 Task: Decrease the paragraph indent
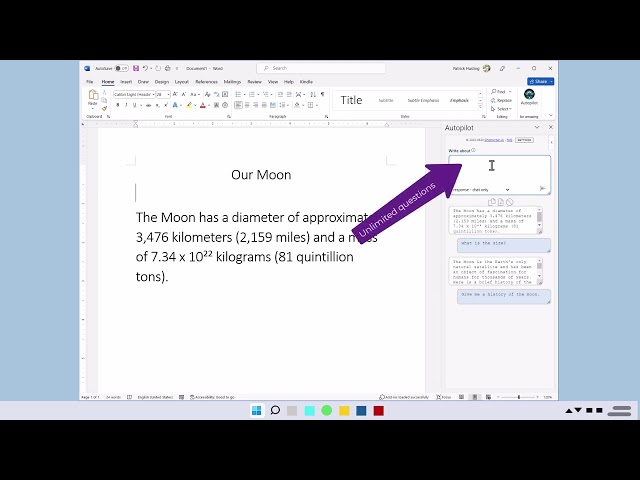click(280, 94)
